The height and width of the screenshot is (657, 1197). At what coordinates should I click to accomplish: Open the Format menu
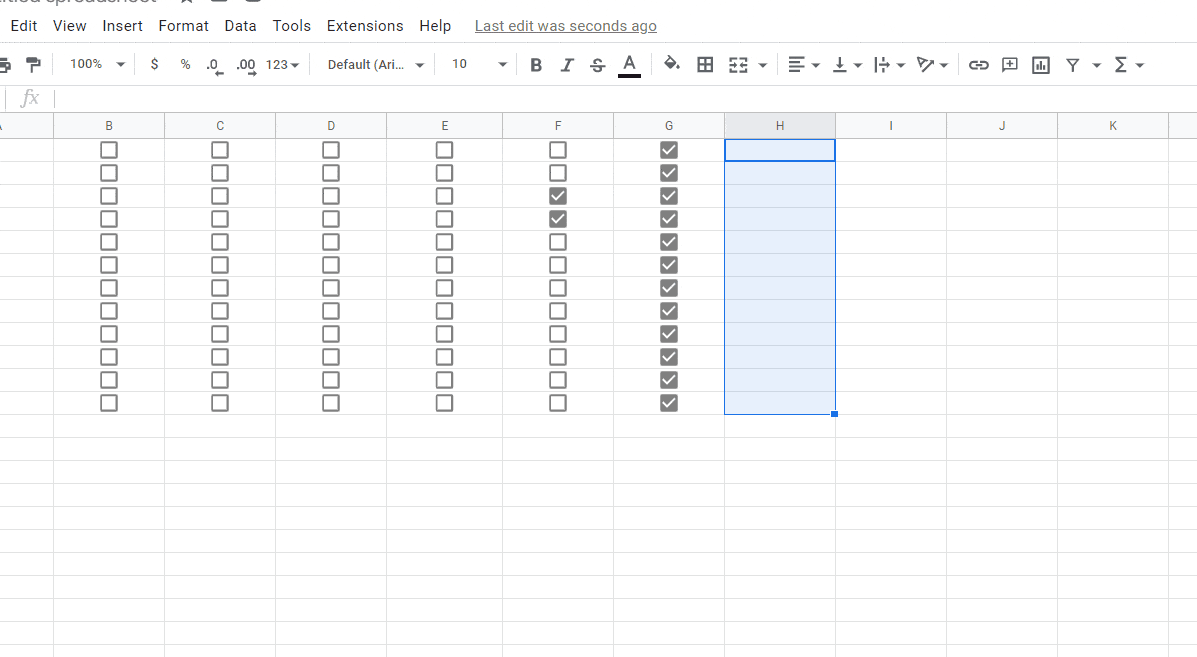coord(184,25)
